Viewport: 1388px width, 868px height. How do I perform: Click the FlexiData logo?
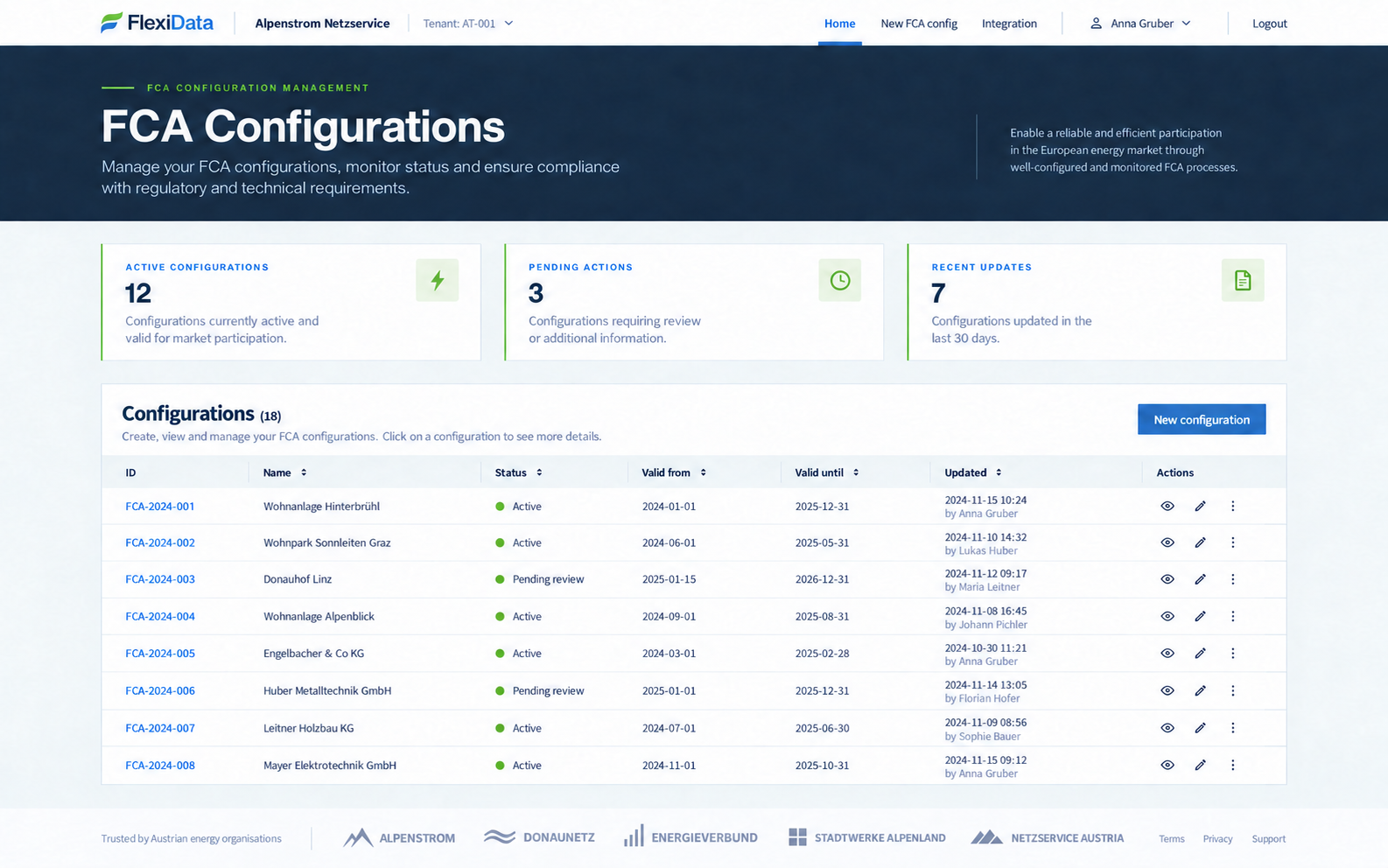157,23
